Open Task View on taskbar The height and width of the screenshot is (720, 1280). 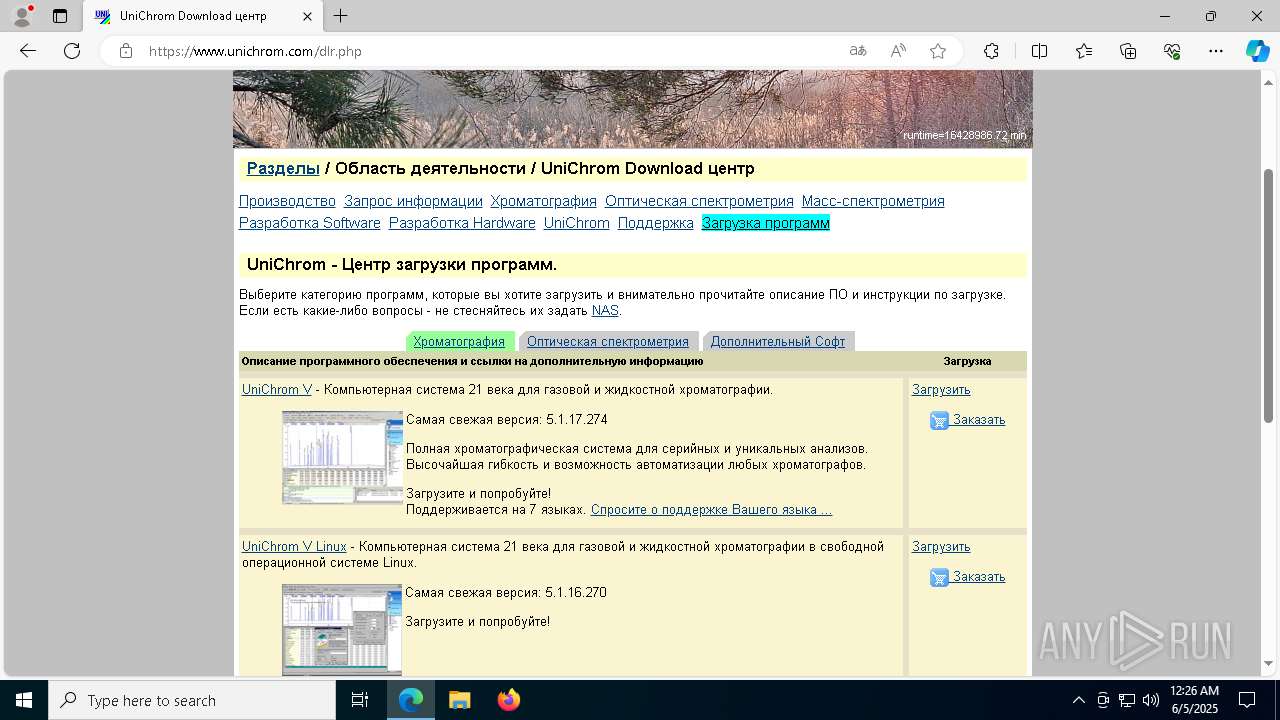360,700
